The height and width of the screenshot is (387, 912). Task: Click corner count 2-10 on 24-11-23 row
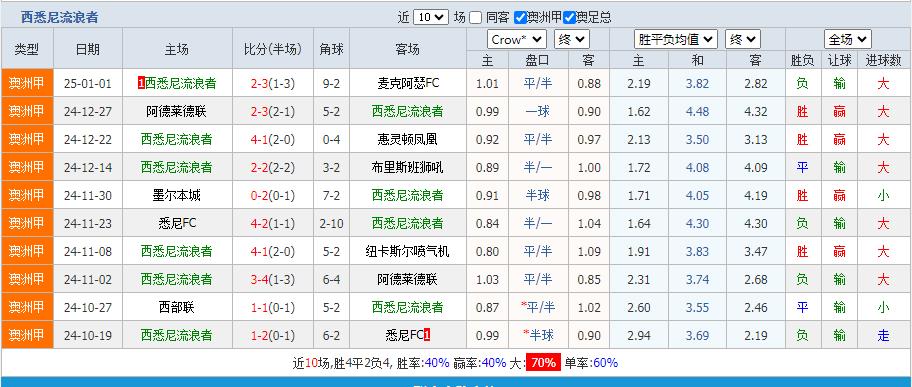pos(332,223)
